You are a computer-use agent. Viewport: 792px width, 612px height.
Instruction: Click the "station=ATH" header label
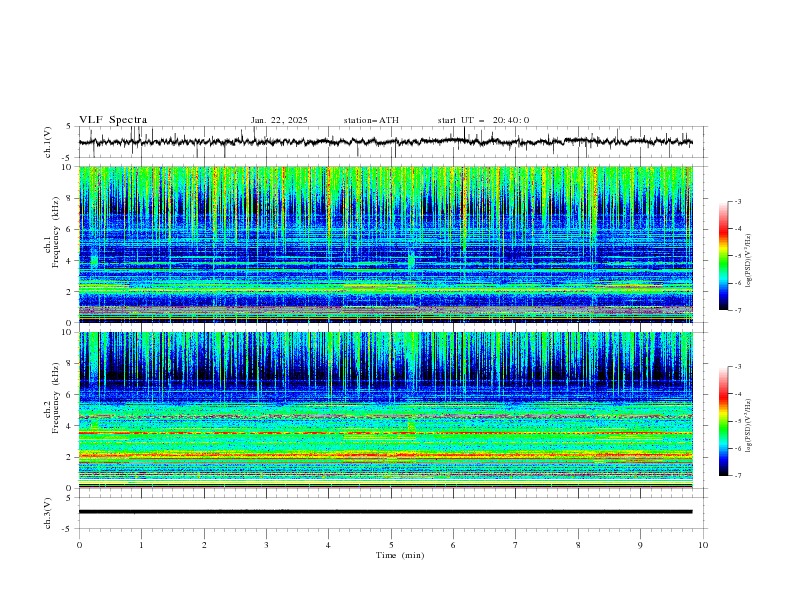(x=371, y=120)
